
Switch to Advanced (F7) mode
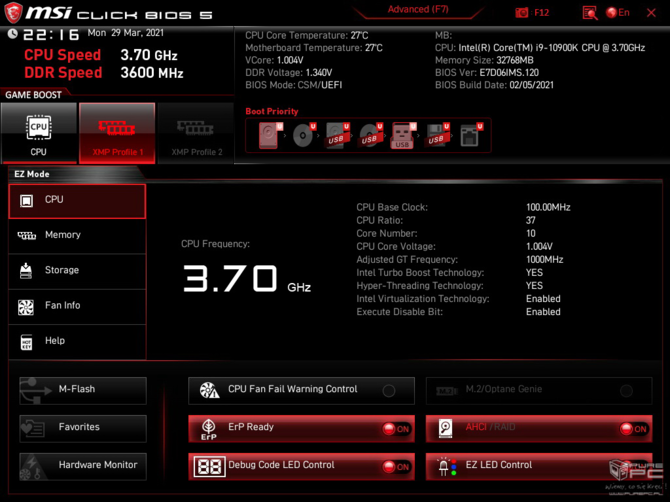click(x=418, y=9)
